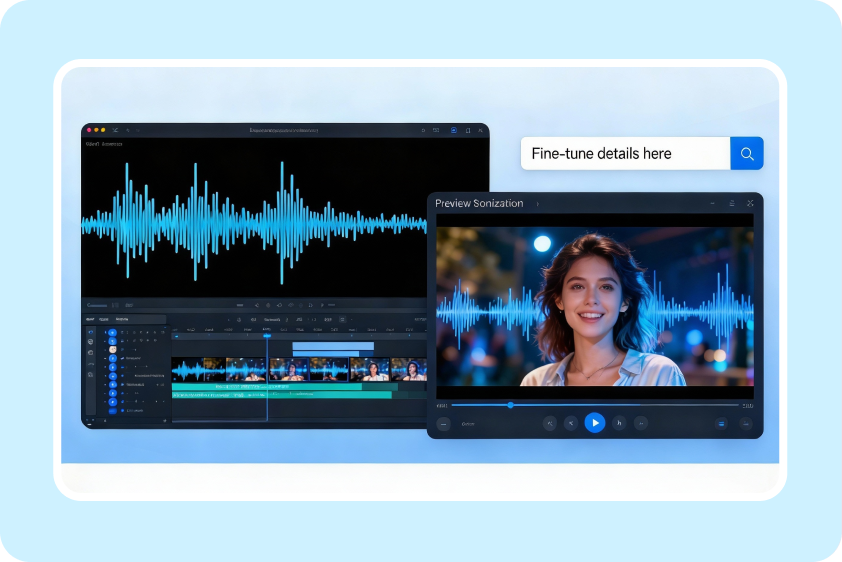Open the blue list icon in preview controls
Image resolution: width=842 pixels, height=562 pixels.
click(x=721, y=424)
